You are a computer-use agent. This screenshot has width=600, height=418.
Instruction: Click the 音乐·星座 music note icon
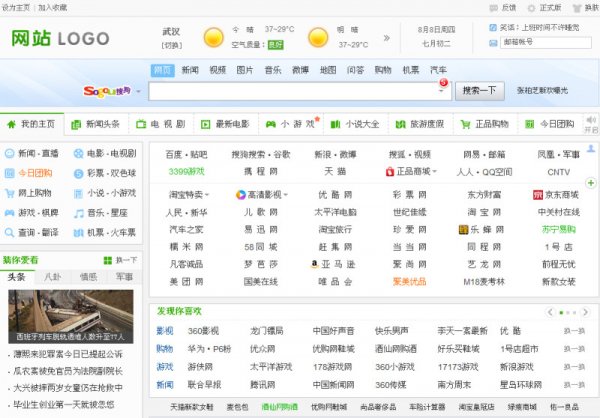pos(78,213)
